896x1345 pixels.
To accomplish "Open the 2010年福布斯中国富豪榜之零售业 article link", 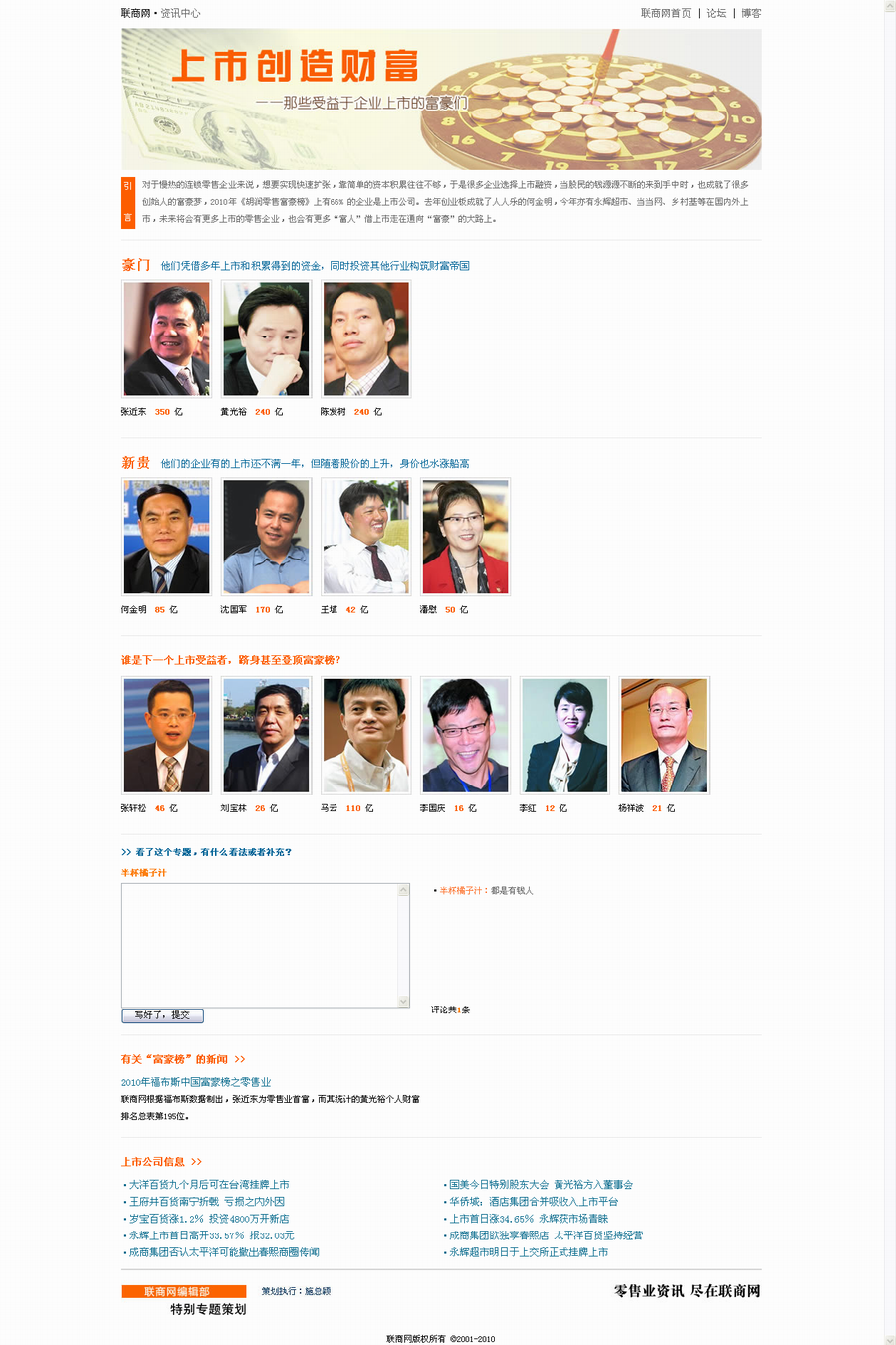I will [x=196, y=1082].
